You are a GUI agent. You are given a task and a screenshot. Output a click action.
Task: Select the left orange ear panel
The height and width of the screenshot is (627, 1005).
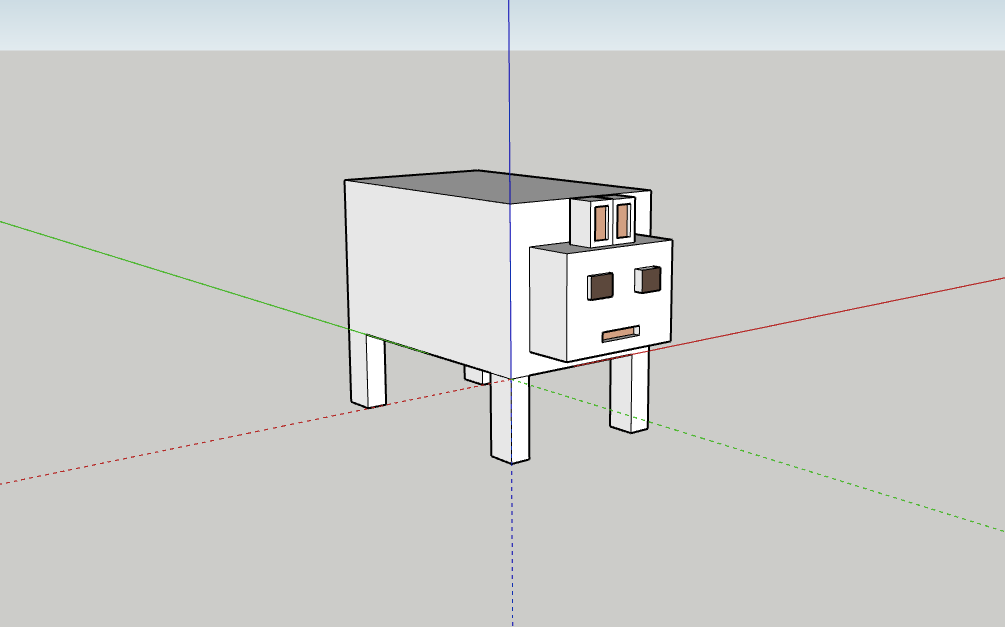coord(601,222)
